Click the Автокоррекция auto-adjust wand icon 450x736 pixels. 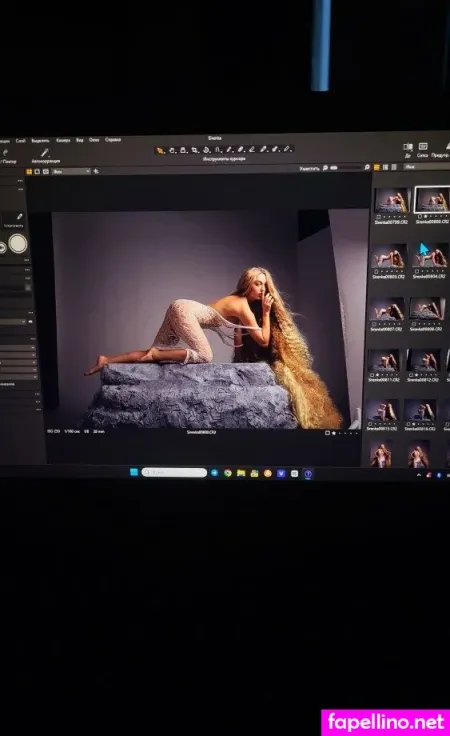tap(45, 153)
